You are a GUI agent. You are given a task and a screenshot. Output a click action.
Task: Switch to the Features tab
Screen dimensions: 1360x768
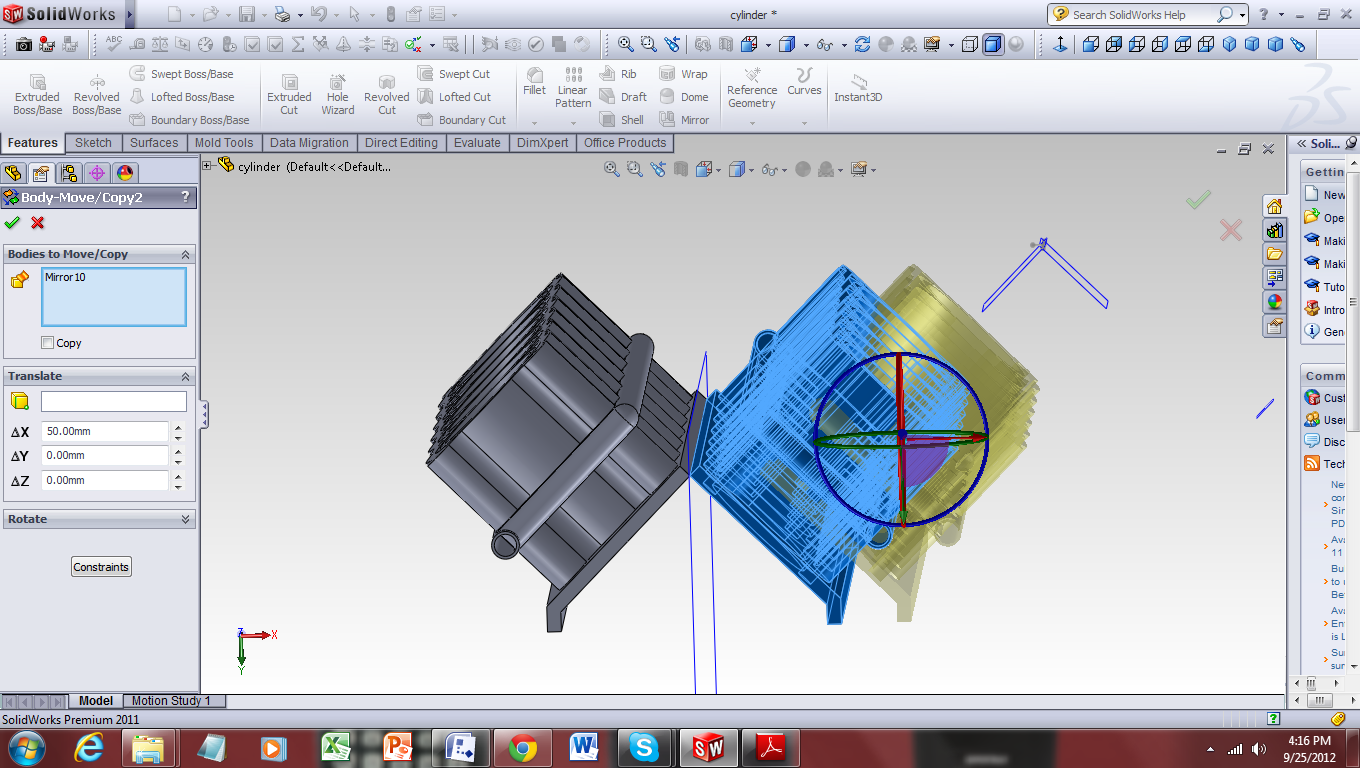(x=33, y=143)
